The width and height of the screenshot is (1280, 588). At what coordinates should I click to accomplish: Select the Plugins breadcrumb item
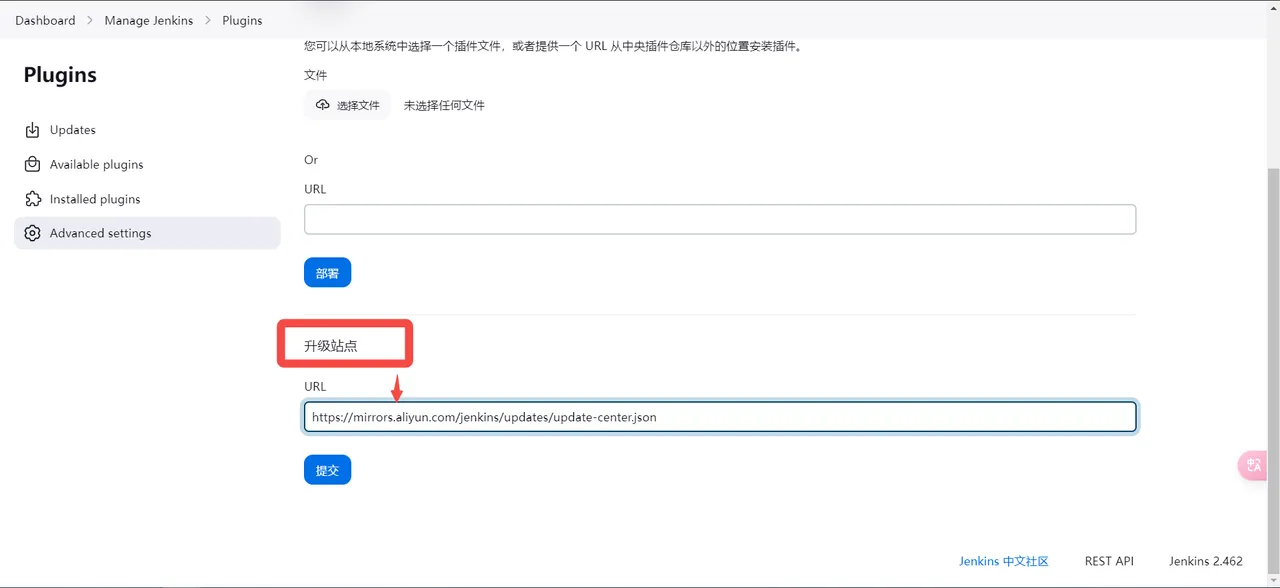tap(242, 20)
